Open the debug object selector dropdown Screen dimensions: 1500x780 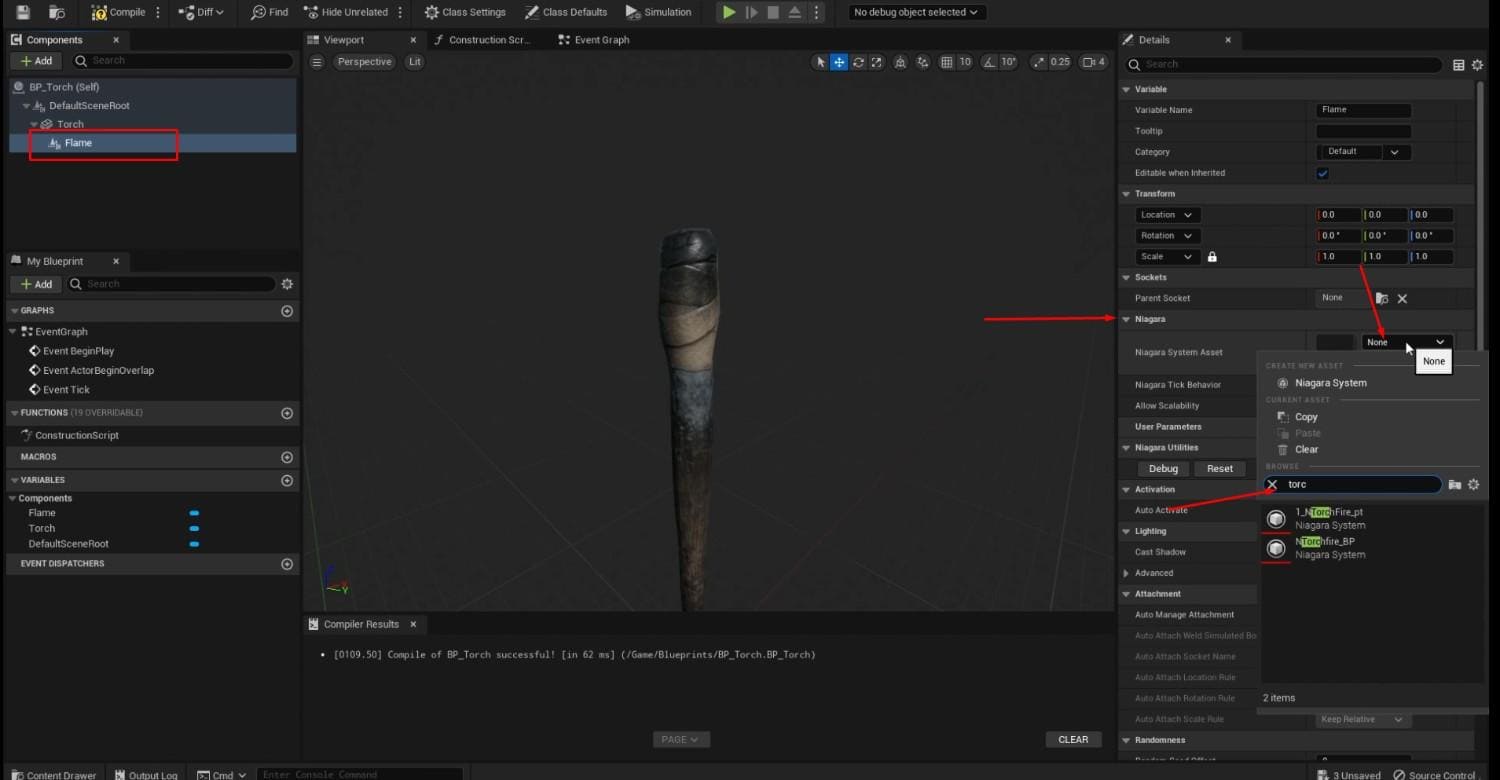click(x=917, y=12)
